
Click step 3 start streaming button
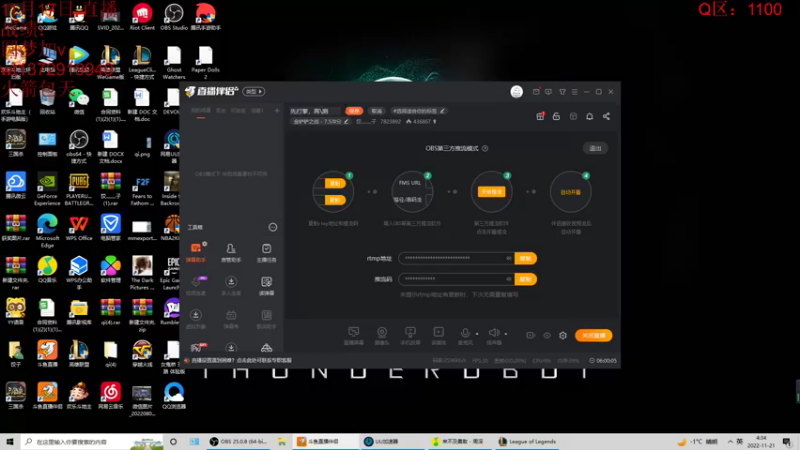pos(491,192)
